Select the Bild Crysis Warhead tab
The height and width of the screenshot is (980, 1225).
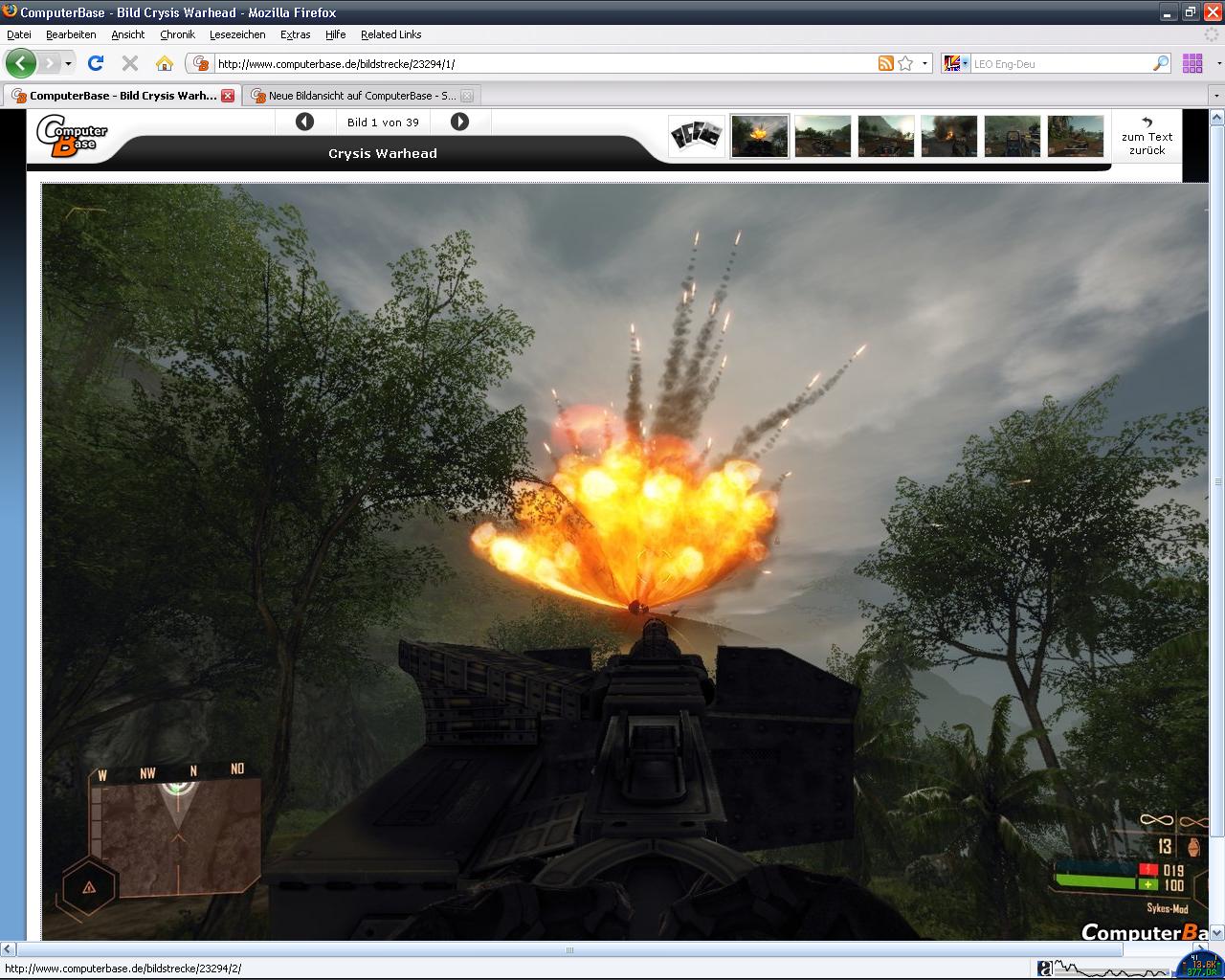pyautogui.click(x=122, y=96)
